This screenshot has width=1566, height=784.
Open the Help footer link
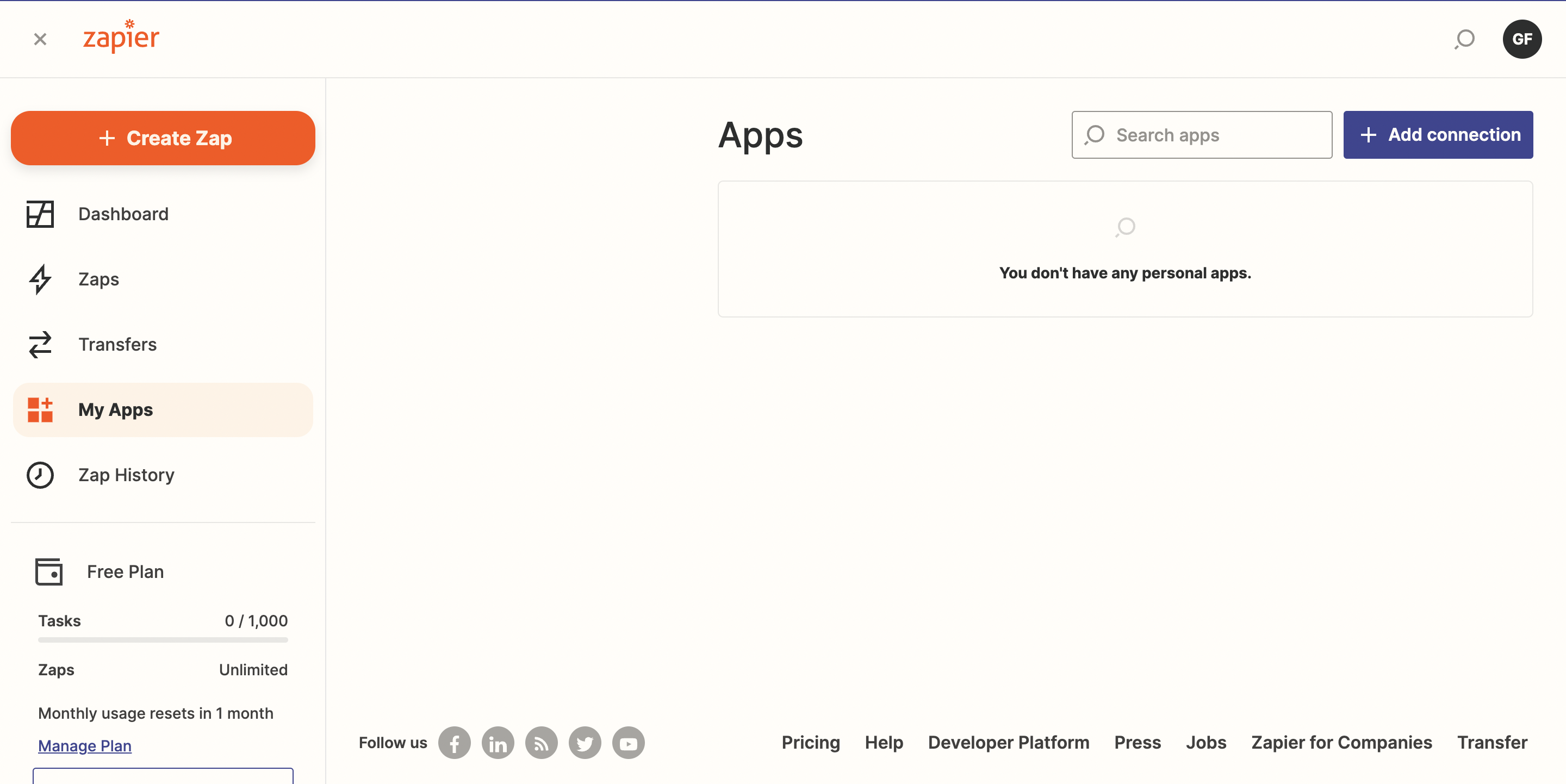pos(884,743)
